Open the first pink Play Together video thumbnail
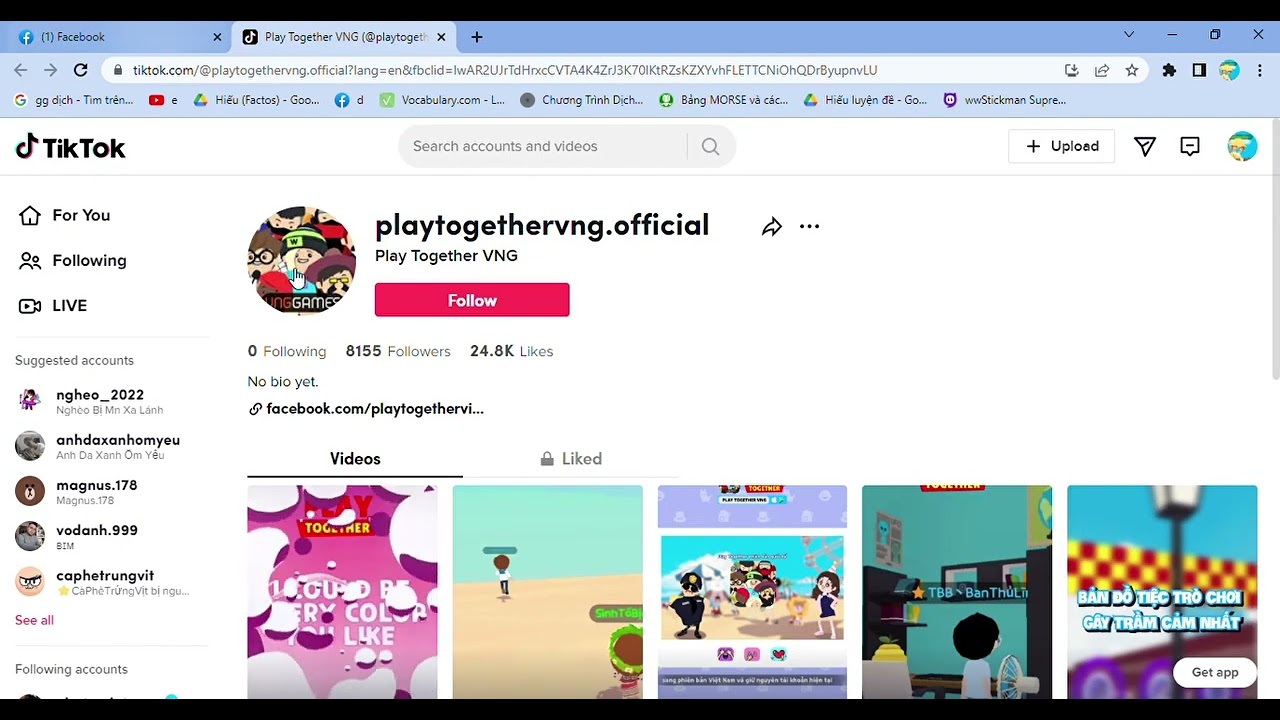The height and width of the screenshot is (720, 1280). (342, 591)
